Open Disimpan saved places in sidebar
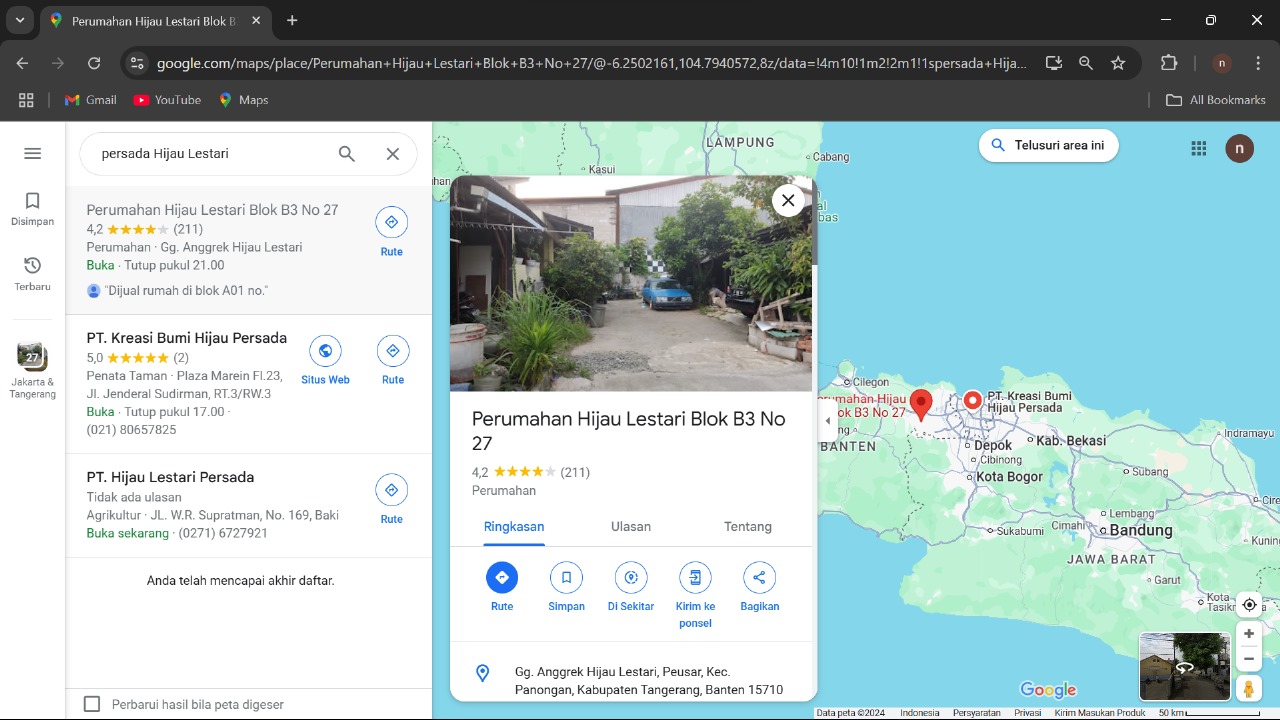The image size is (1280, 720). (x=32, y=209)
